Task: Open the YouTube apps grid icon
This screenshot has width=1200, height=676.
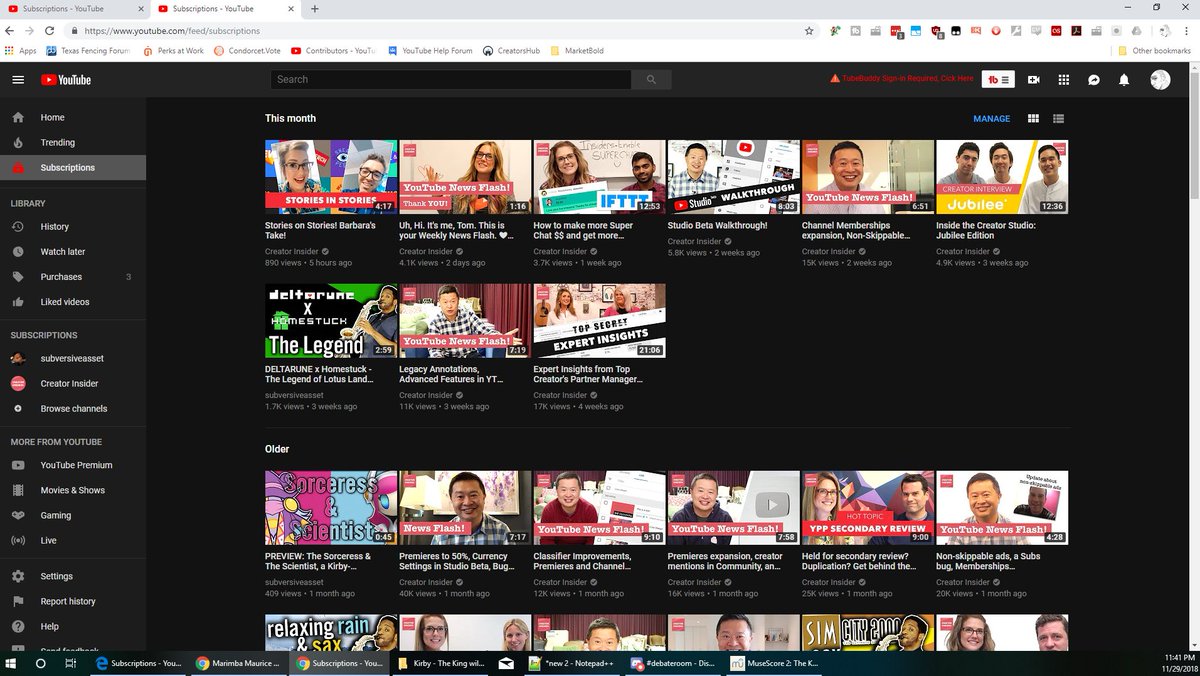Action: [1064, 80]
